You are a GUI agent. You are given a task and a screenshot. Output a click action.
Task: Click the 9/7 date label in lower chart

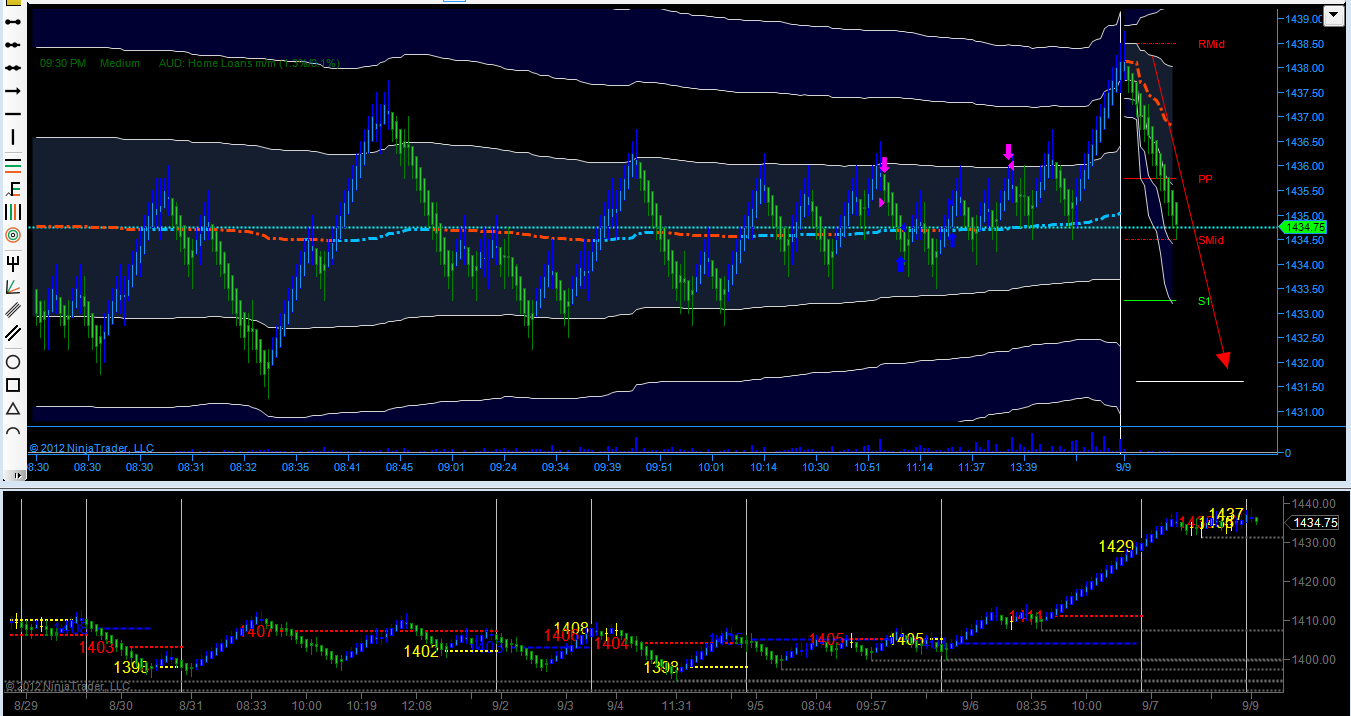1150,706
